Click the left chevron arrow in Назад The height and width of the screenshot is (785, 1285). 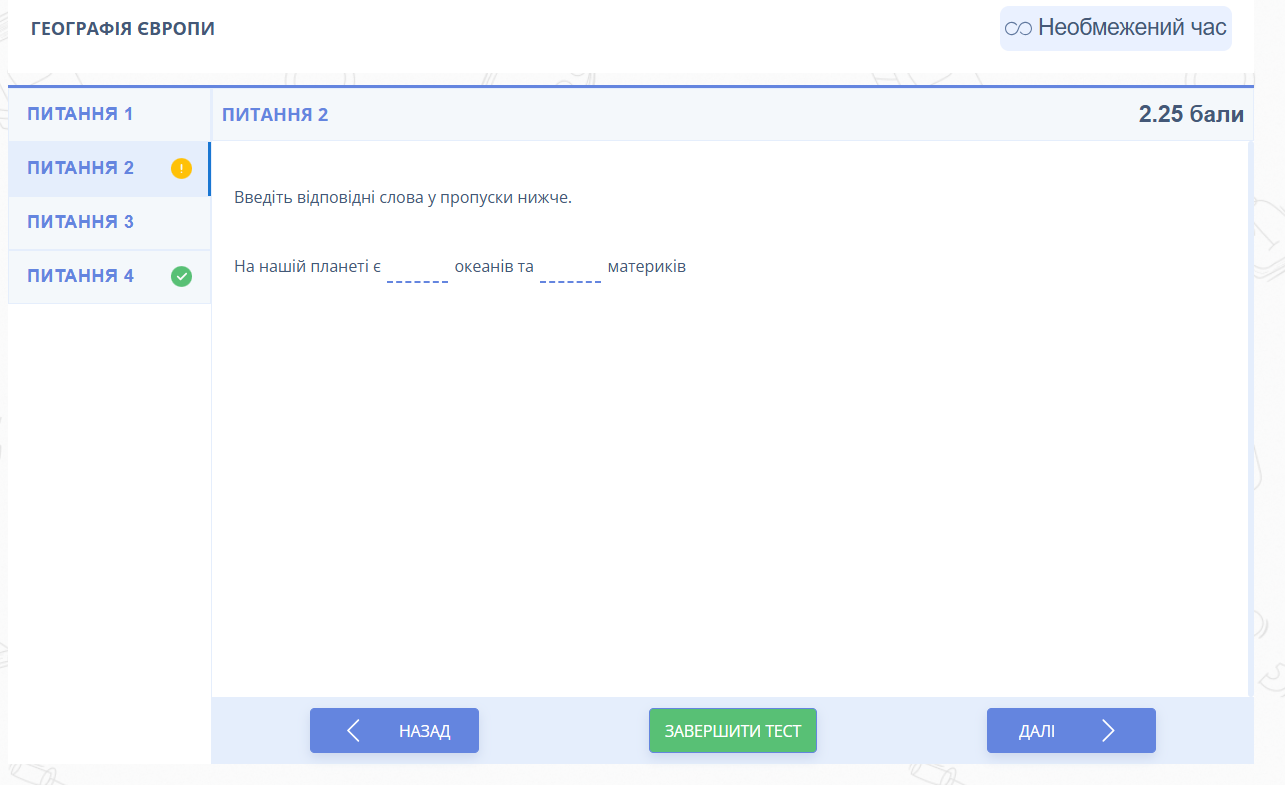(x=353, y=731)
